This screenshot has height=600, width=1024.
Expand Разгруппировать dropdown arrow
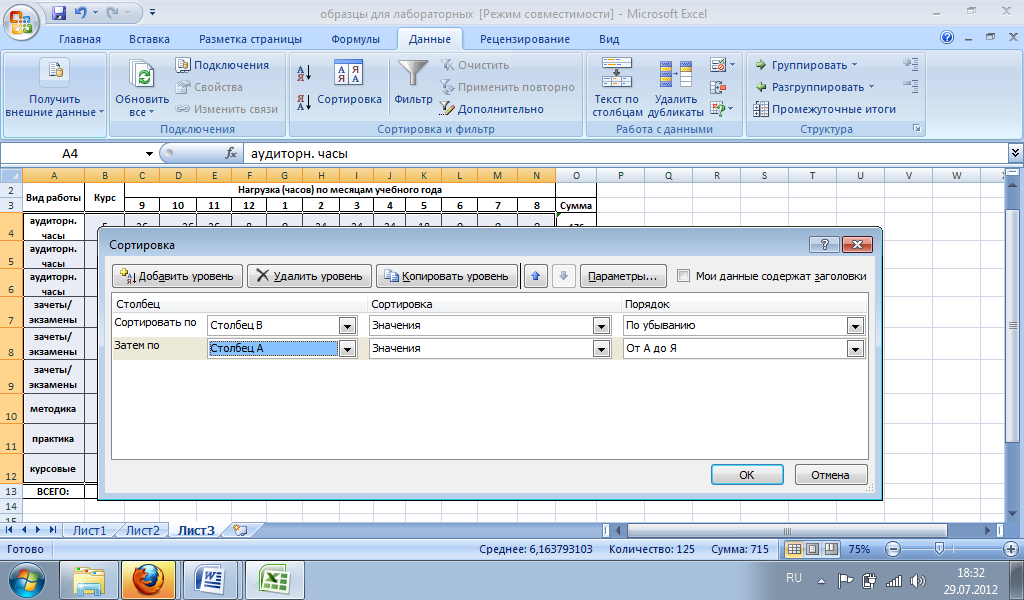click(871, 87)
